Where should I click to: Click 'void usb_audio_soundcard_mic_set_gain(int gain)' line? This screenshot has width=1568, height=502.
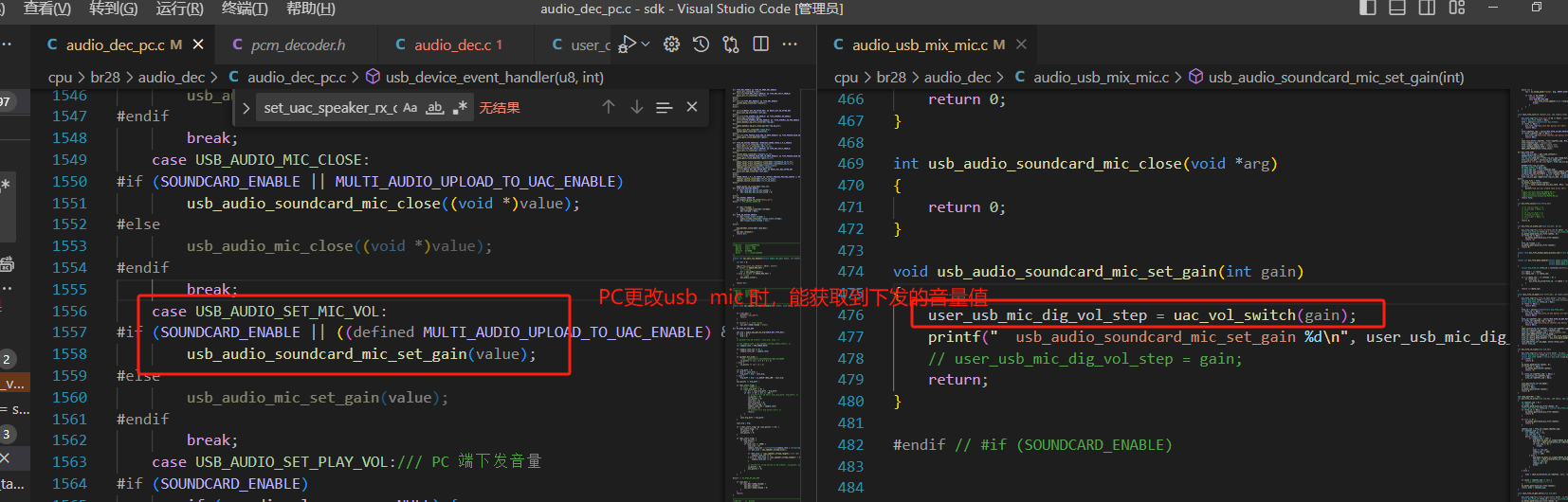1099,272
